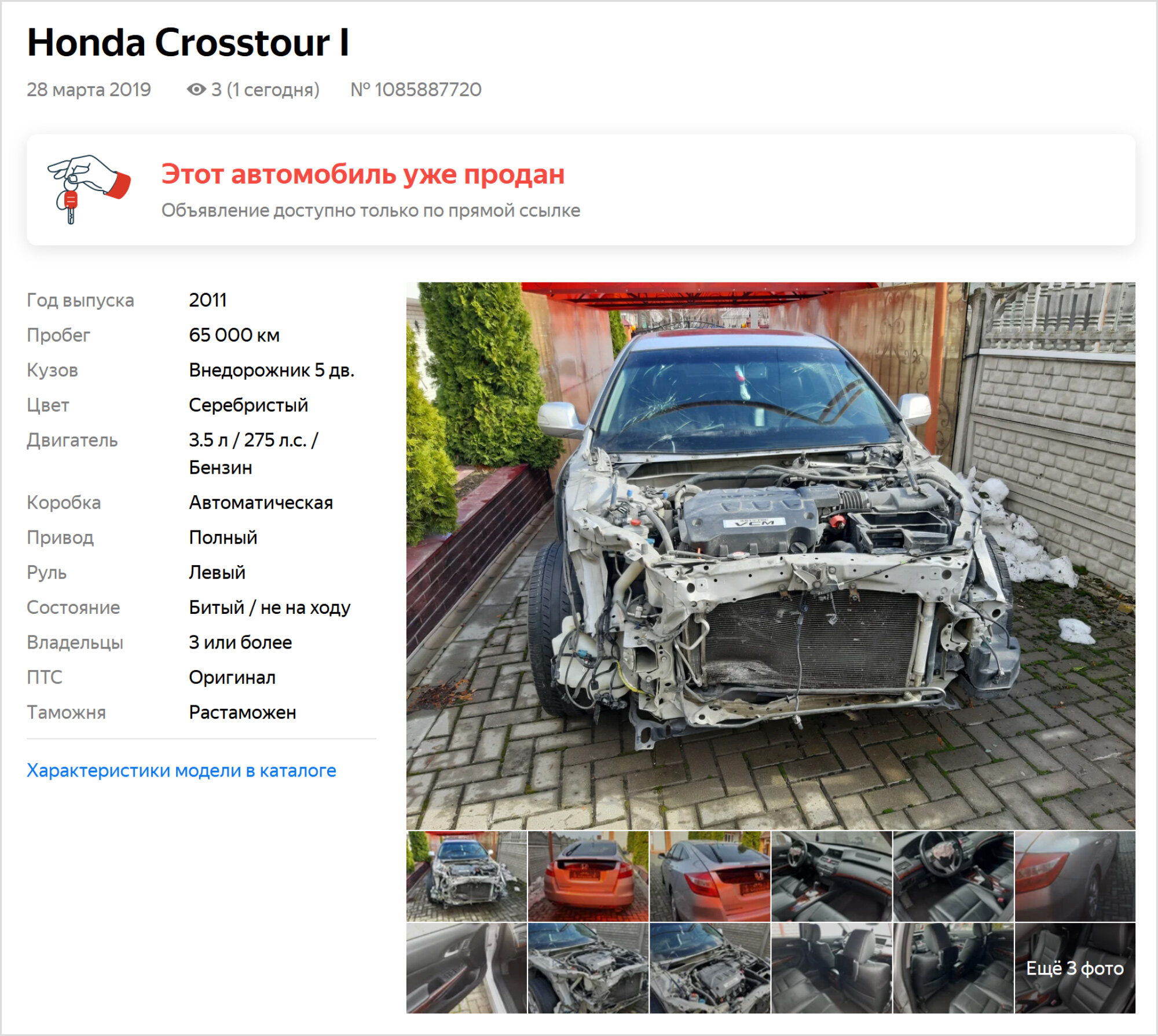Click the hand holding car key icon
The width and height of the screenshot is (1158, 1036).
pos(89,189)
